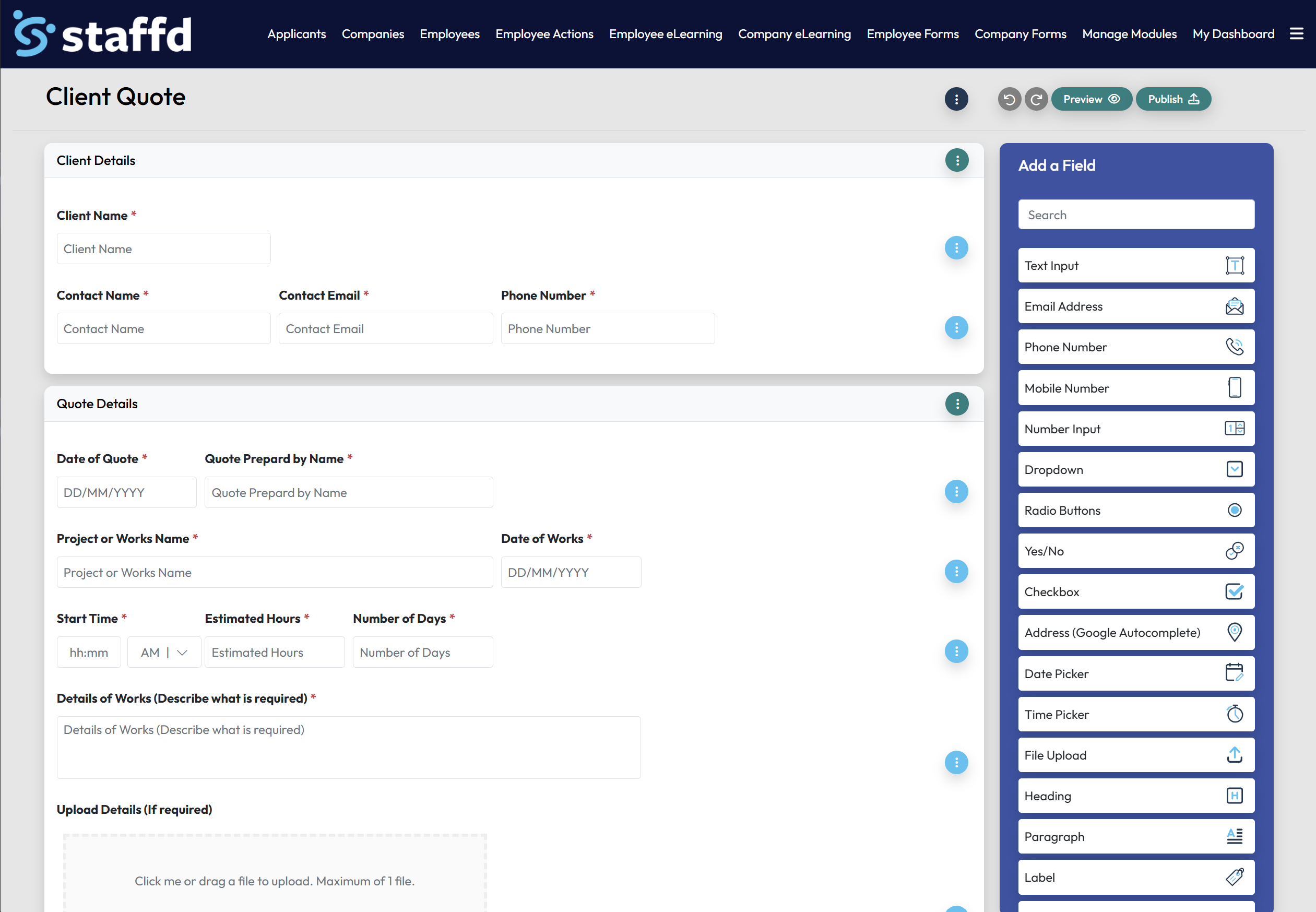Click the Preview button

(1092, 99)
